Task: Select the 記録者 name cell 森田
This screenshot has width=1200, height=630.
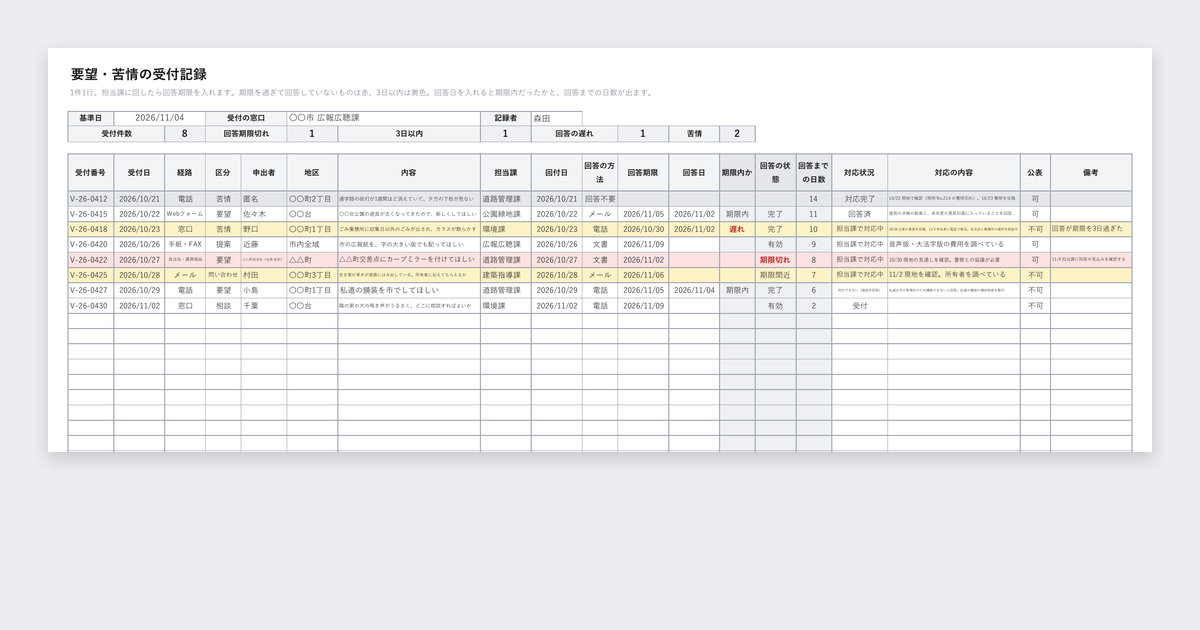Action: [556, 118]
